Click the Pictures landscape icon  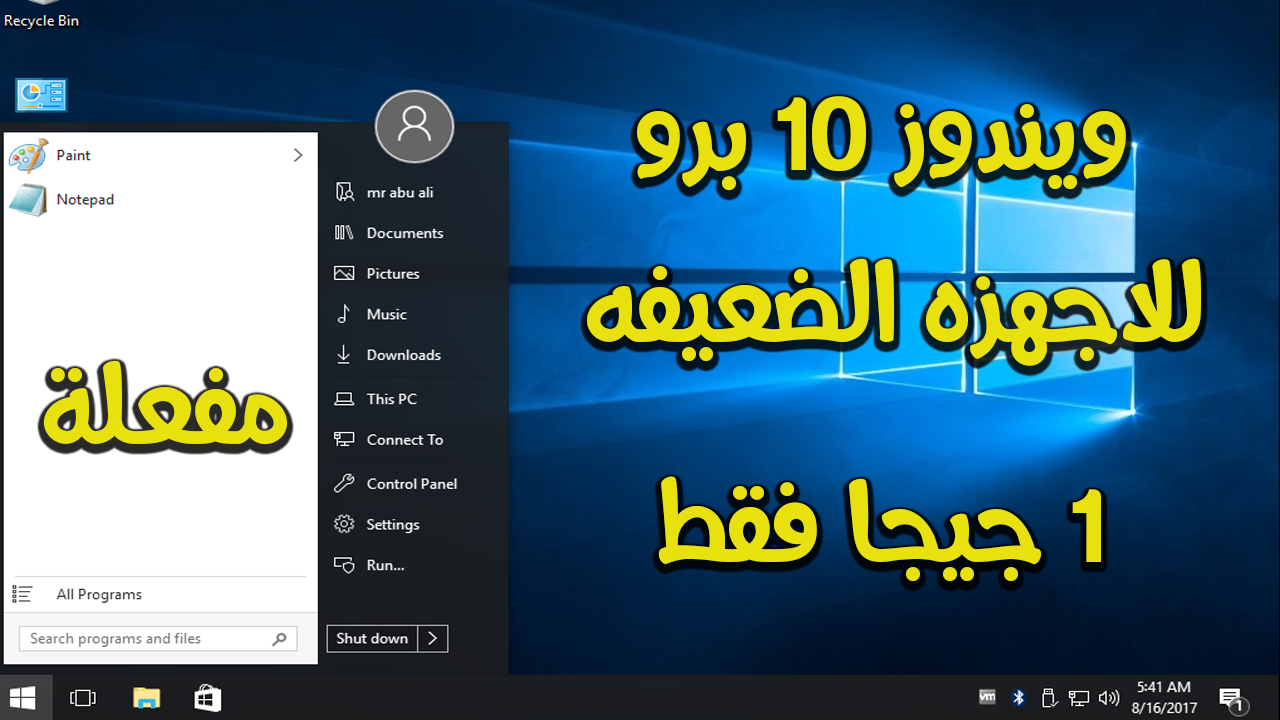pos(344,273)
